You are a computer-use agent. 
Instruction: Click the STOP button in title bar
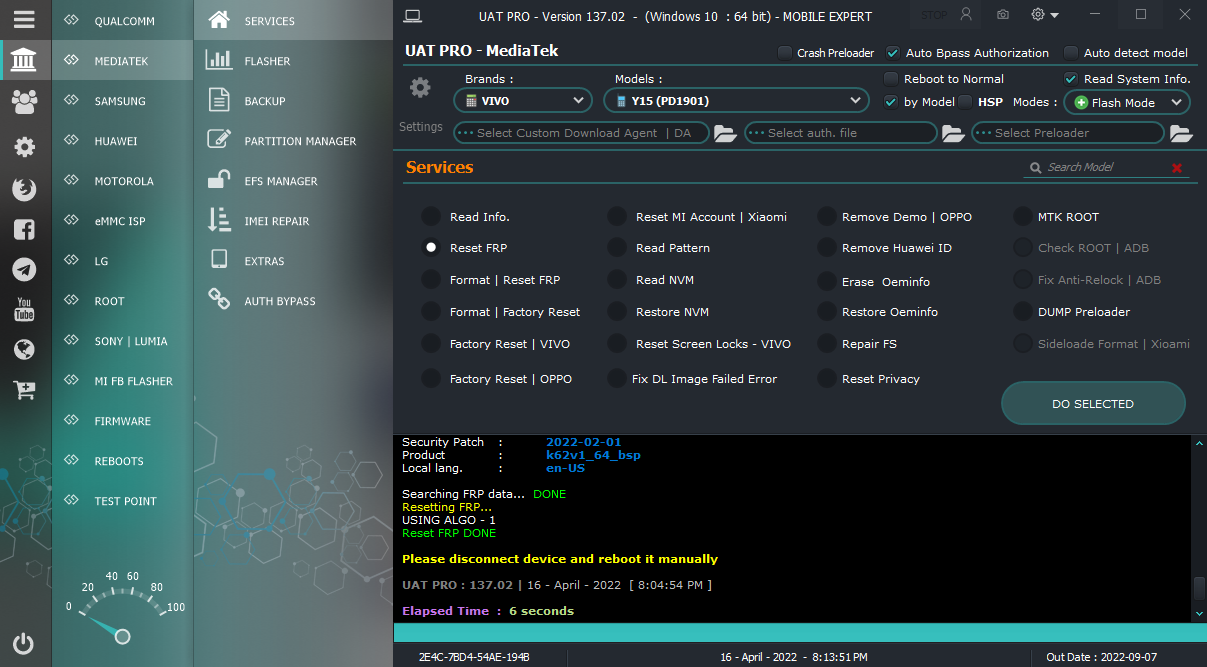(934, 15)
